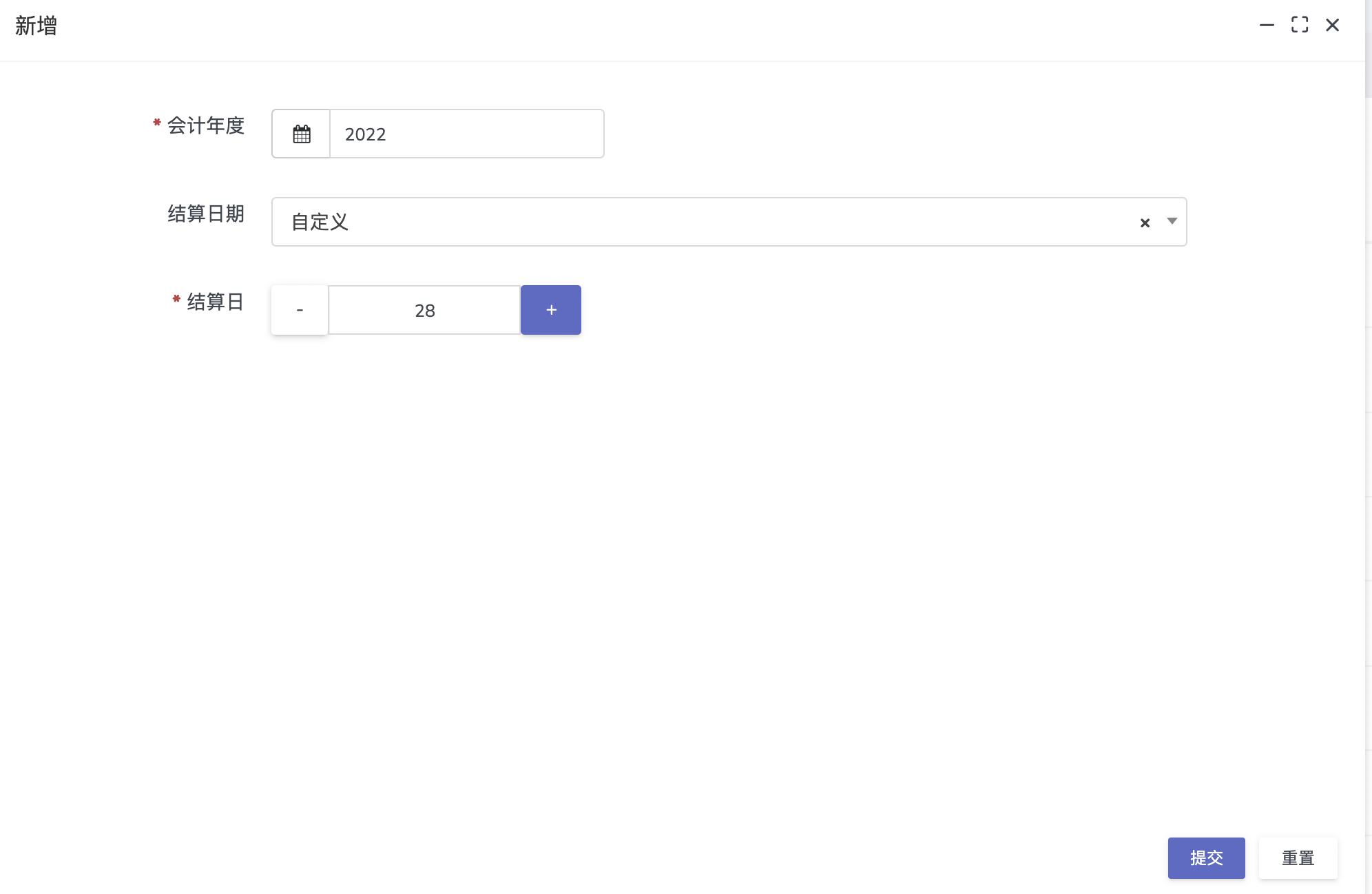This screenshot has height=894, width=1372.
Task: Click the red asterisk before 结算日
Action: coord(176,299)
